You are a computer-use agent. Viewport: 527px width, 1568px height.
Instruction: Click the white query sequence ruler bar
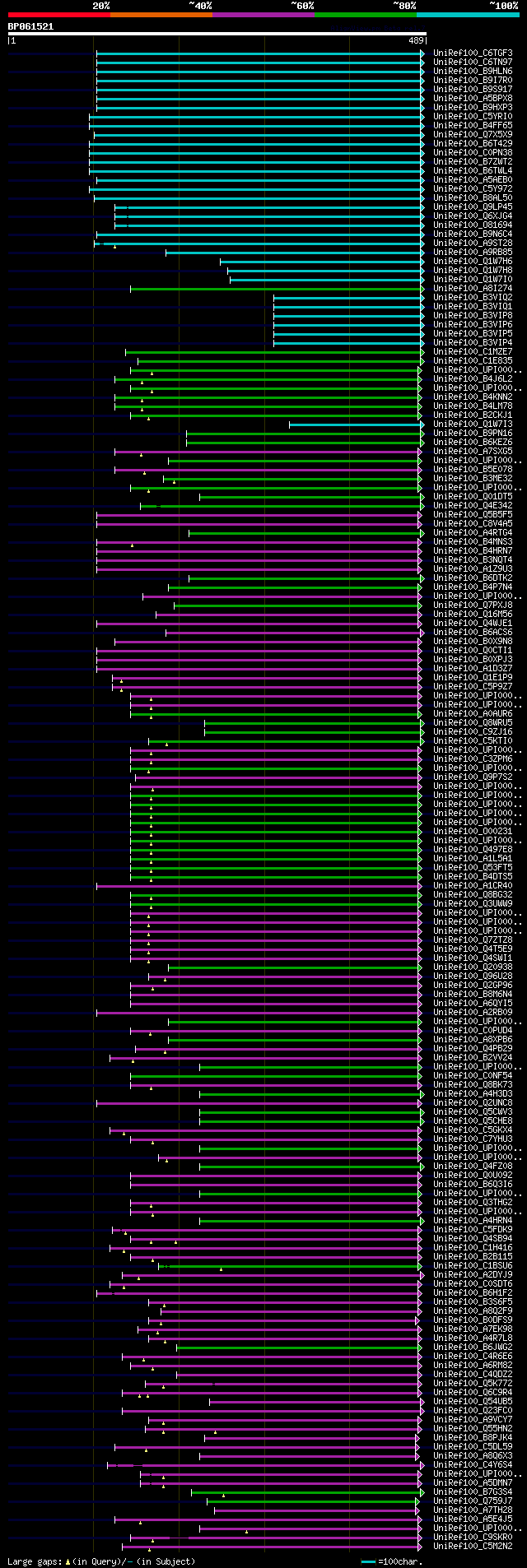pos(217,34)
